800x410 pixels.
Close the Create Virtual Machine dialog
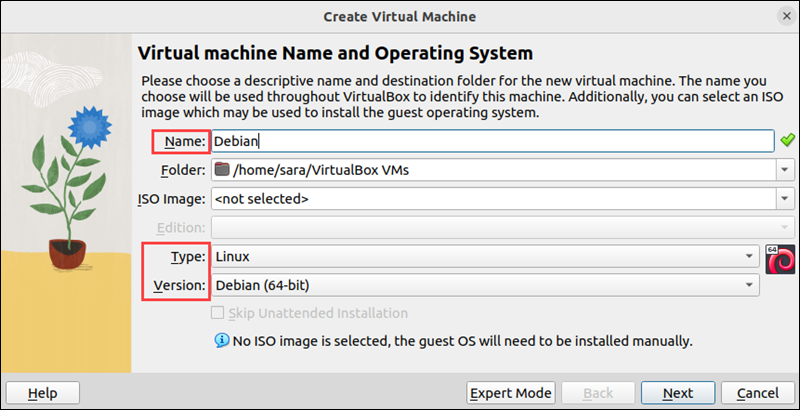pyautogui.click(x=786, y=16)
